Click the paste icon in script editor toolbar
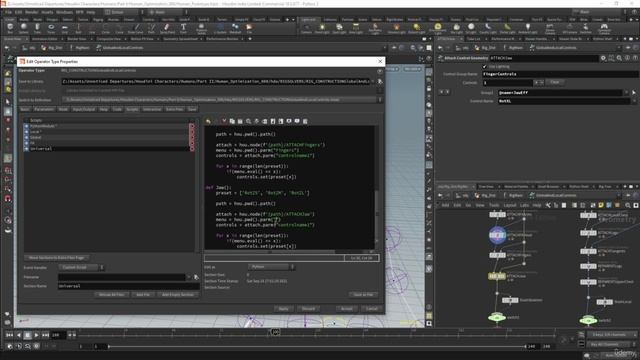This screenshot has width=640, height=360. [240, 121]
